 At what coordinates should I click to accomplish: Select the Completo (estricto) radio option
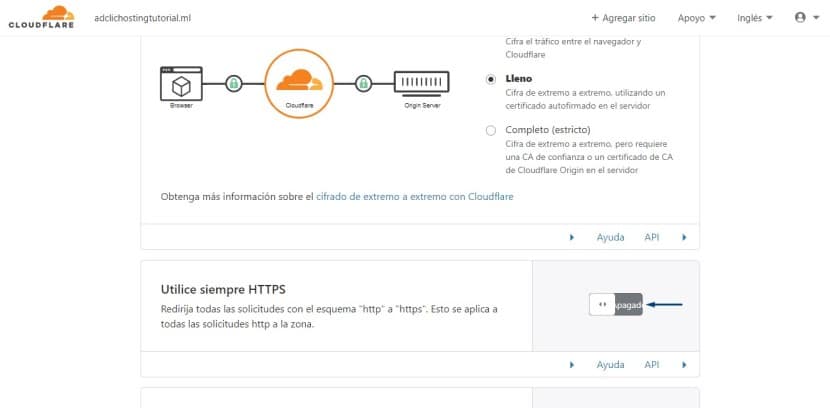(x=491, y=130)
